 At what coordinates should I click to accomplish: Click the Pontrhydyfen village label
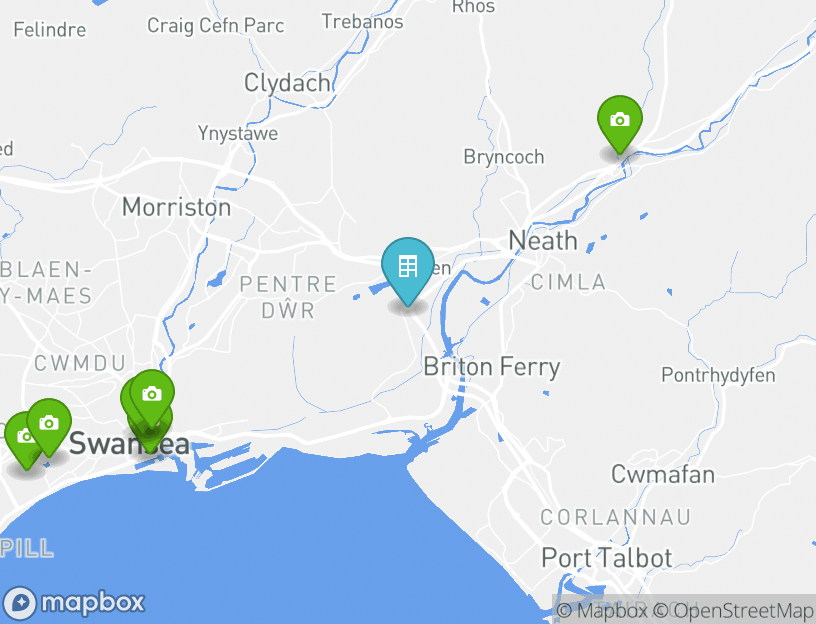pyautogui.click(x=718, y=375)
